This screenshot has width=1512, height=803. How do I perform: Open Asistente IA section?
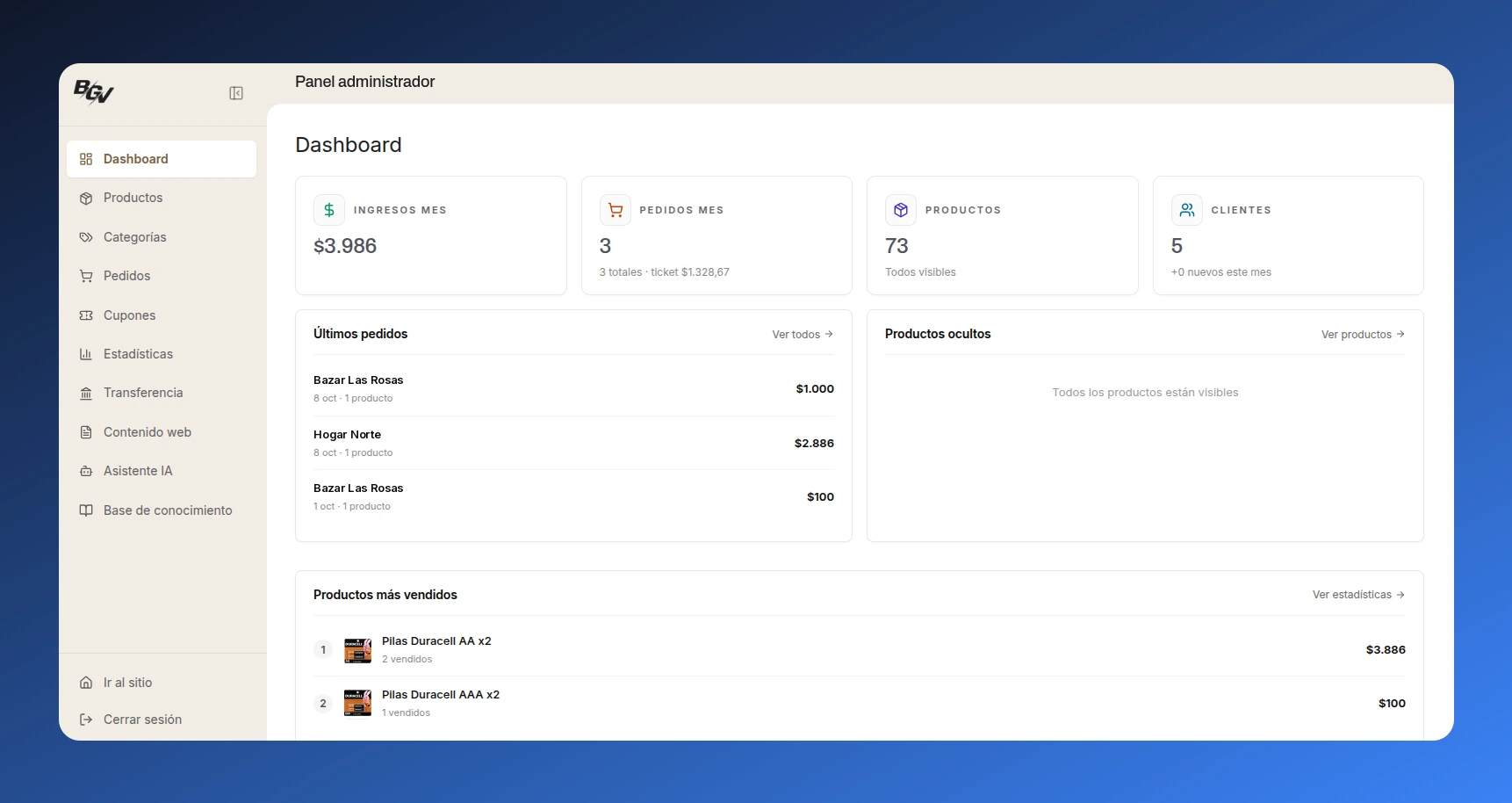coord(162,471)
